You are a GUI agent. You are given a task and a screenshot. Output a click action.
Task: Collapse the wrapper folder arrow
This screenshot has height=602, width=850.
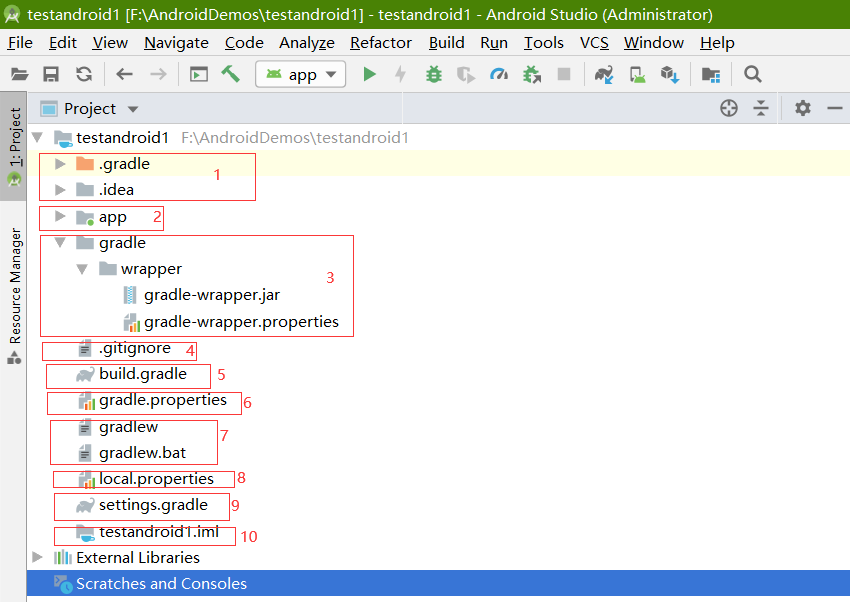pos(82,269)
